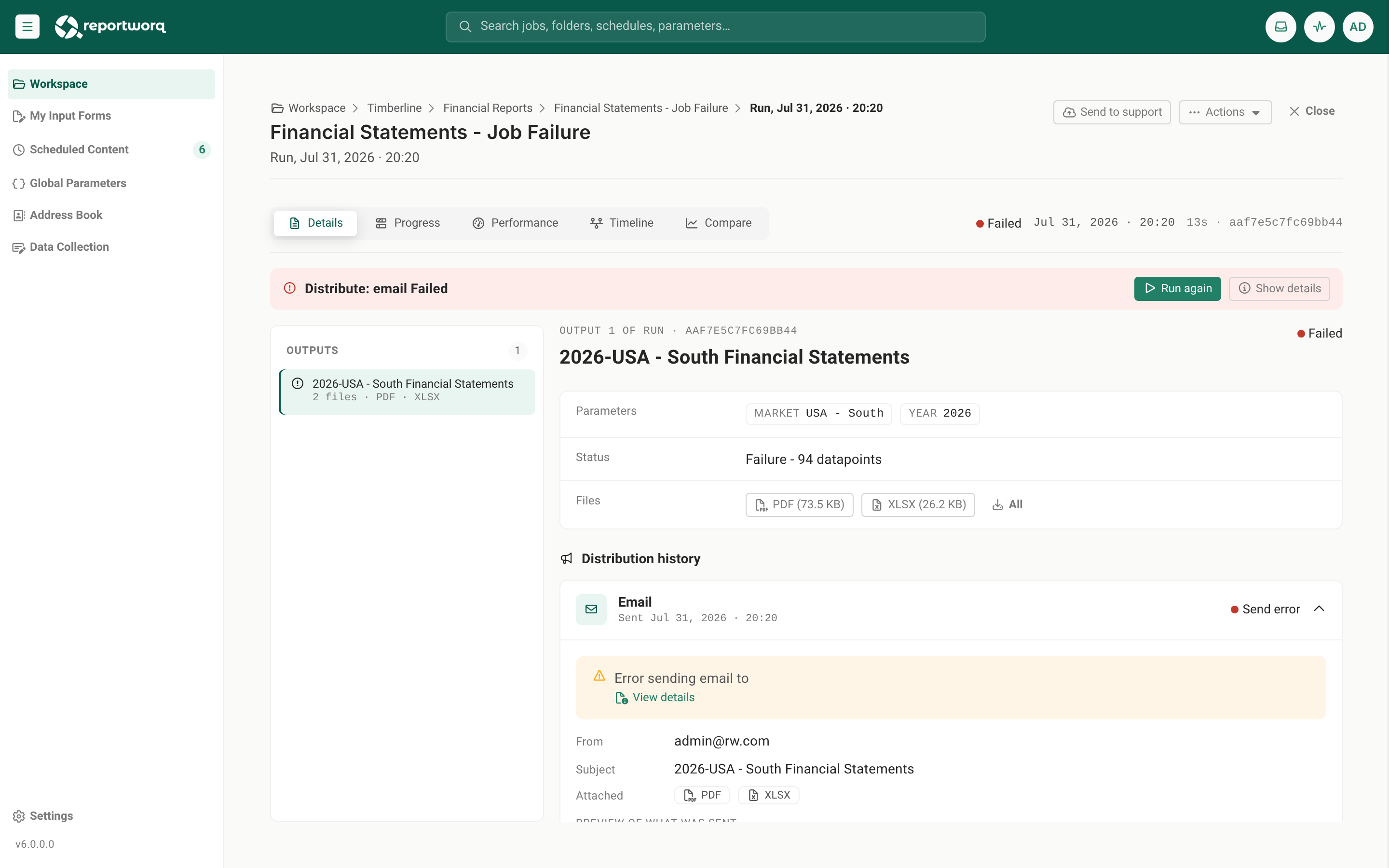
Task: Switch to the Progress tab
Action: tap(408, 223)
